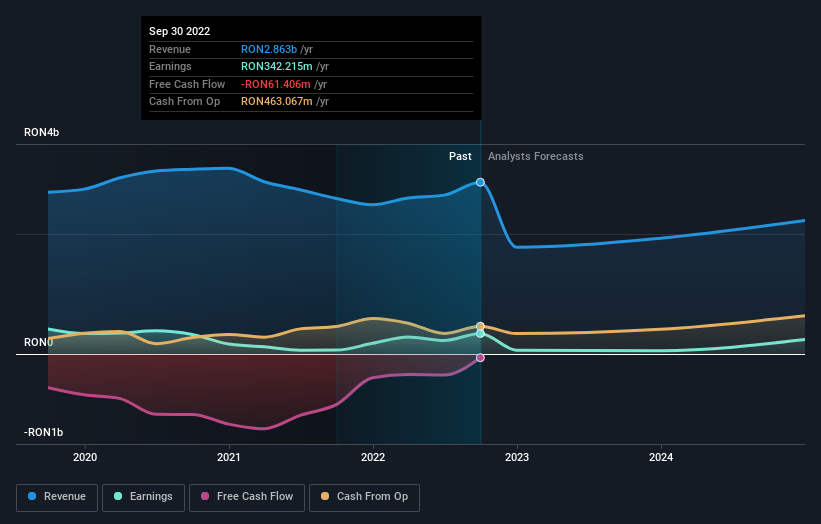The width and height of the screenshot is (821, 524).
Task: Click the 2022 x-axis label
Action: click(373, 457)
